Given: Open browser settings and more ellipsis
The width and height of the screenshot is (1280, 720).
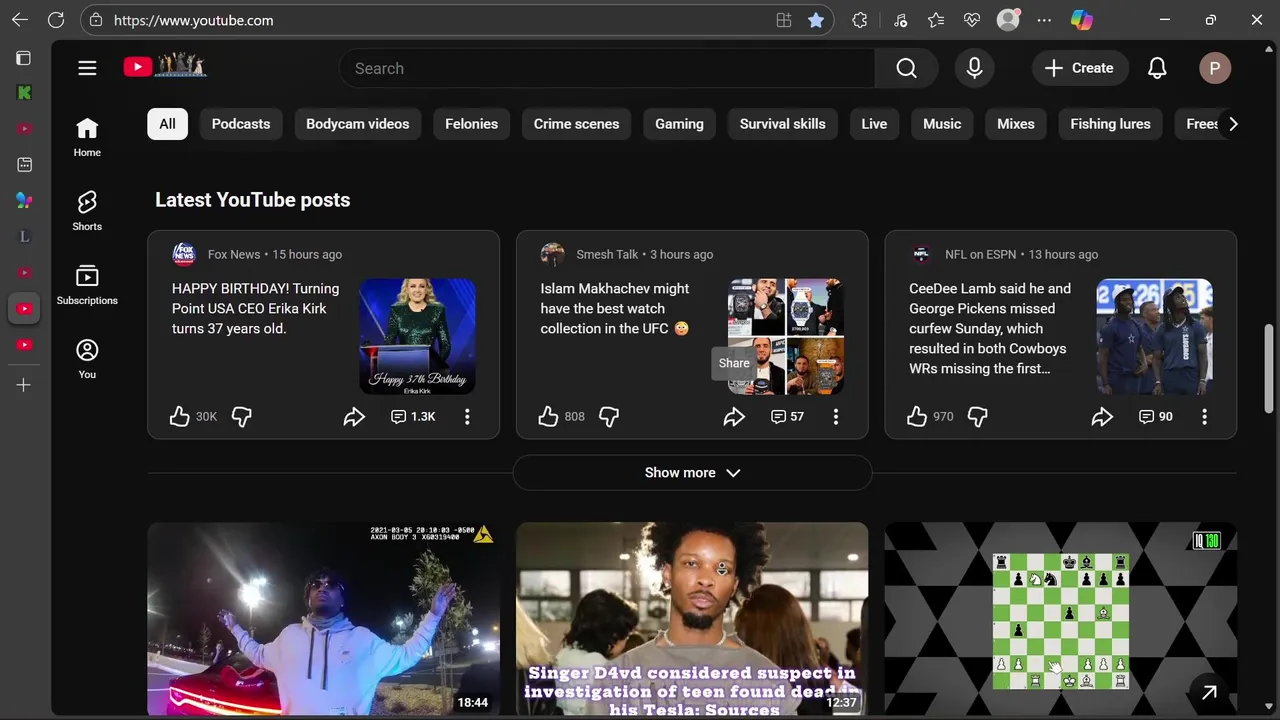Looking at the screenshot, I should pos(1044,20).
